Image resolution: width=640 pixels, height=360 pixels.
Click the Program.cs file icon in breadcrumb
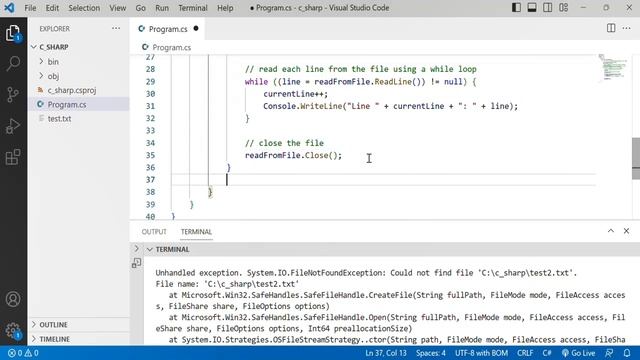(x=145, y=47)
